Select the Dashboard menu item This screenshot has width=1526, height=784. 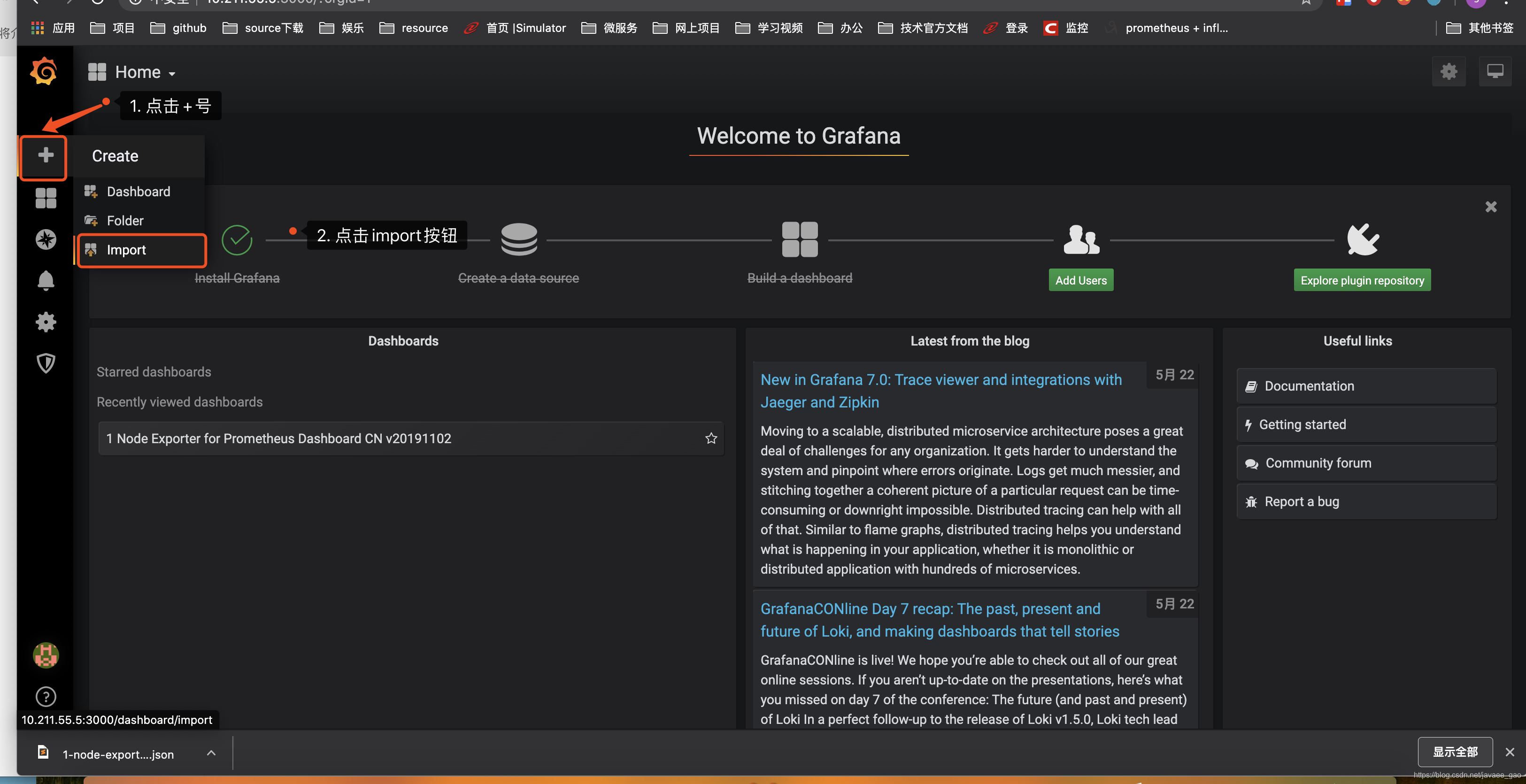pyautogui.click(x=140, y=191)
